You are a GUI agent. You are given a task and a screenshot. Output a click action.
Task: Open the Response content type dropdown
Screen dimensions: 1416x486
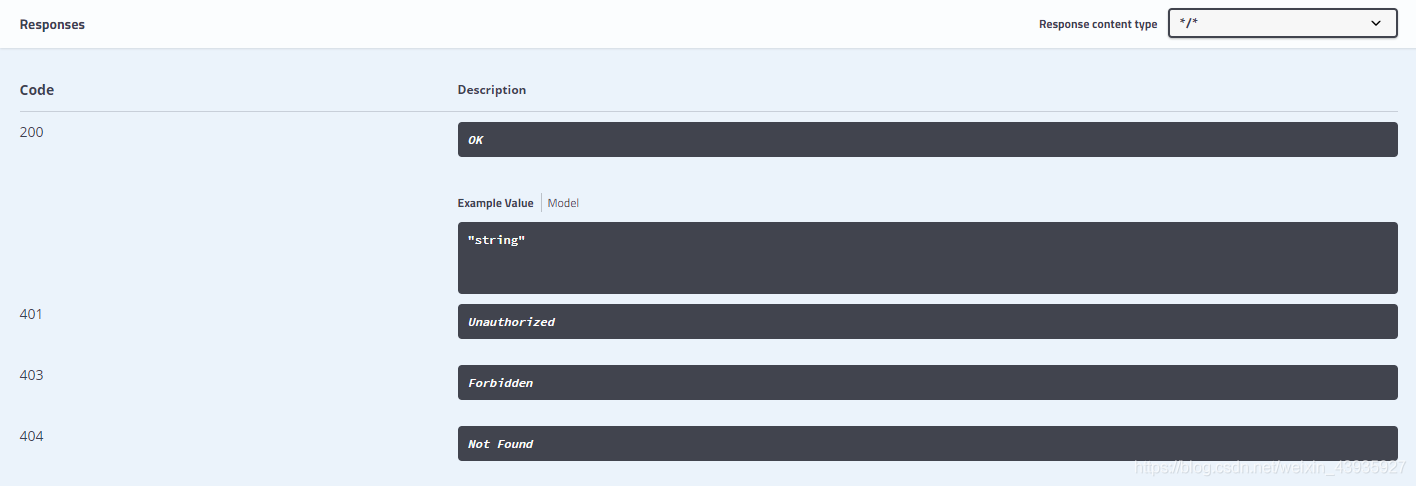[x=1282, y=24]
